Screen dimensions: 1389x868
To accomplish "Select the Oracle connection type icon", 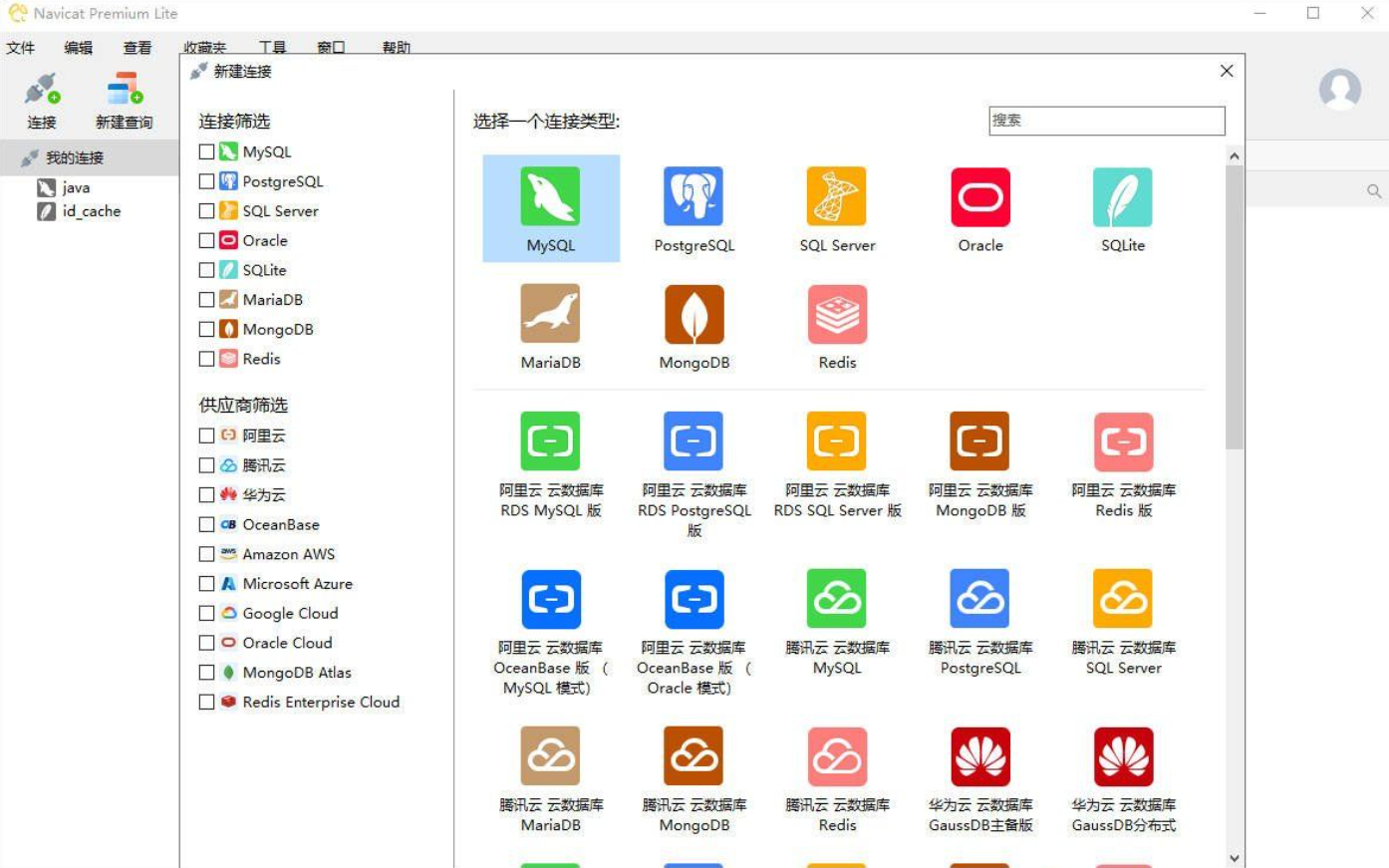I will [x=980, y=196].
